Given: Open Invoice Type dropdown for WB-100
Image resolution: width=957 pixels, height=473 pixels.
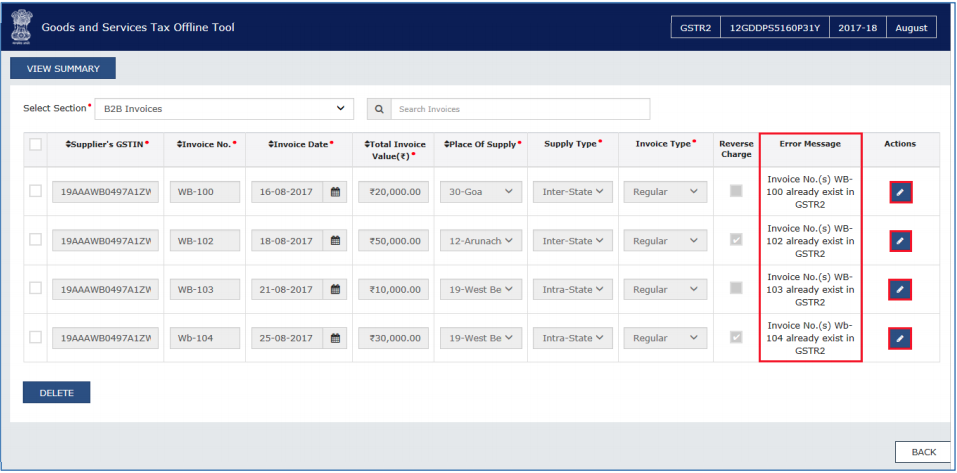Looking at the screenshot, I should click(665, 192).
